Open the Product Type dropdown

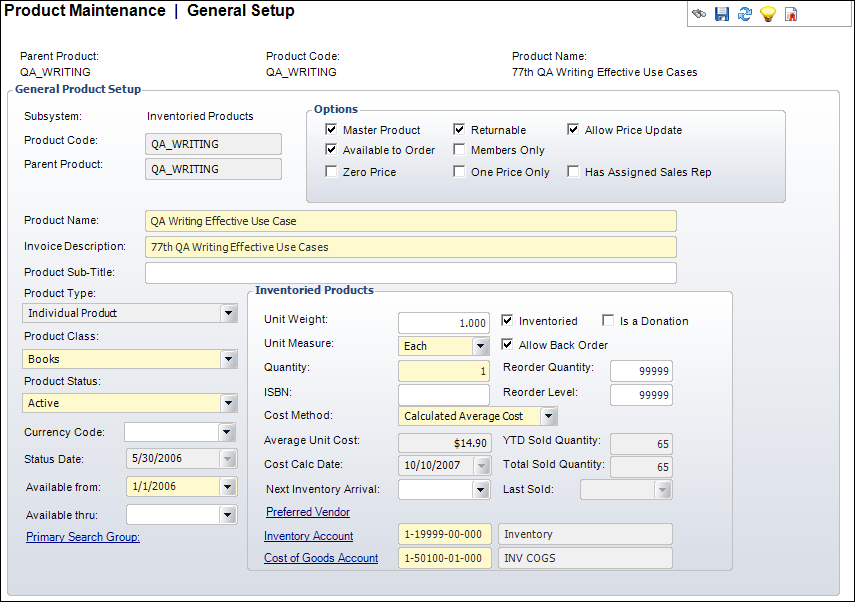tap(228, 313)
